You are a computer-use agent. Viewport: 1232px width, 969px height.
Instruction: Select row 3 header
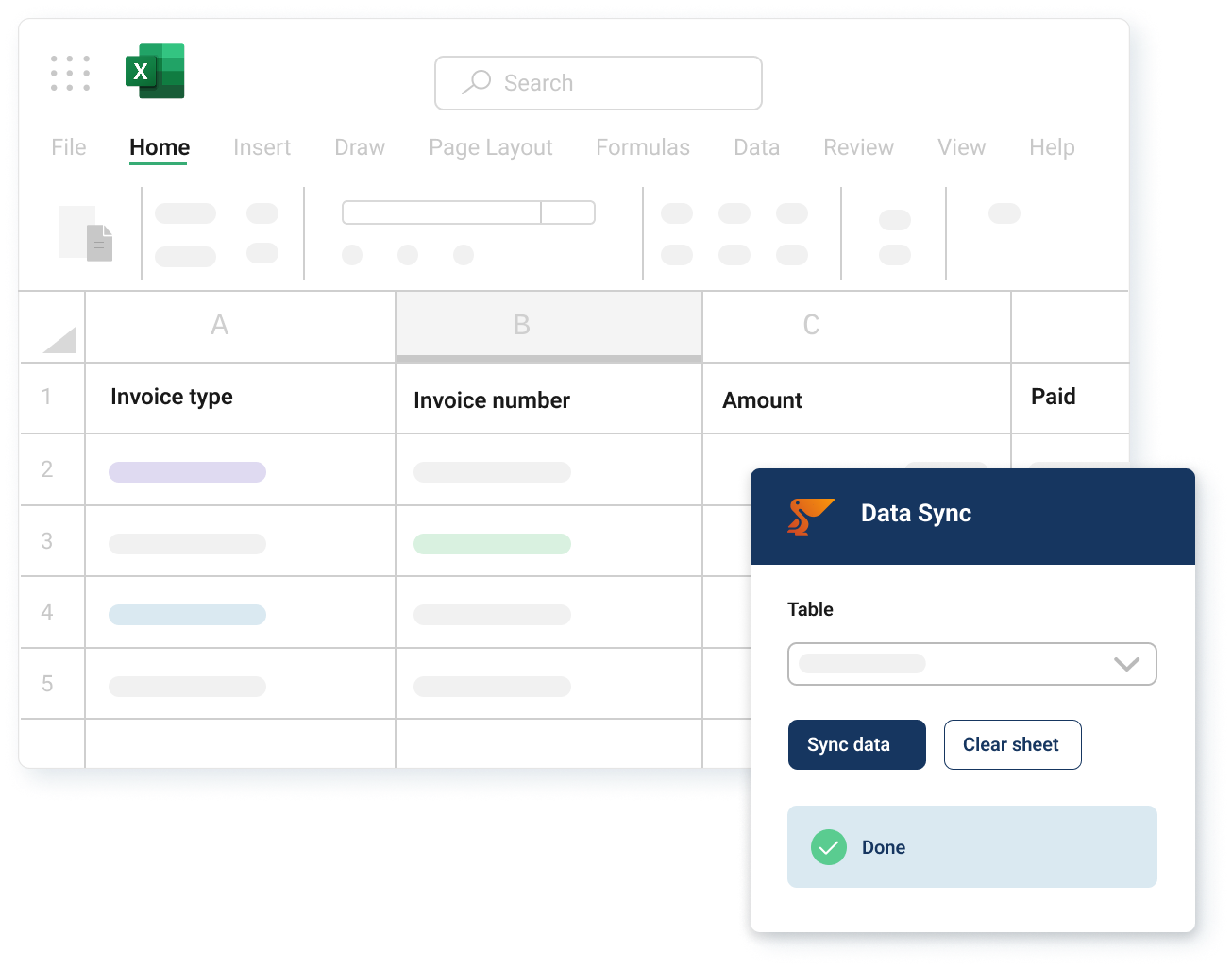coord(52,541)
